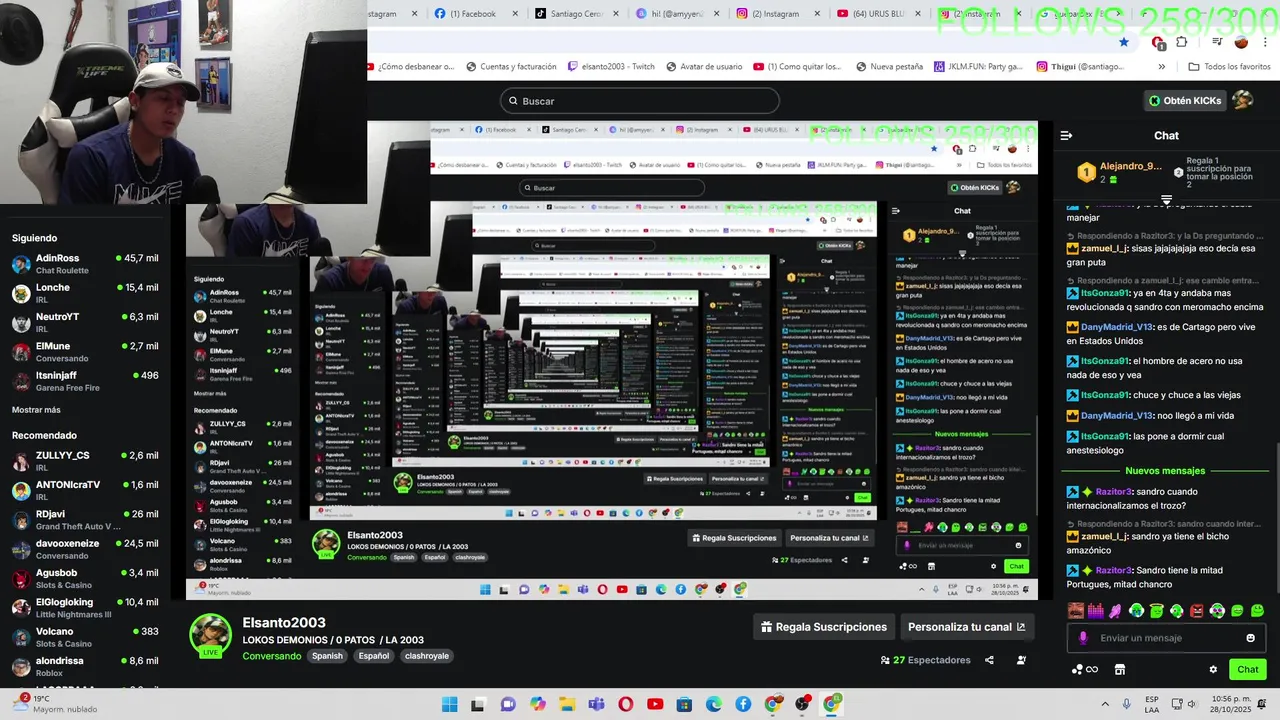Viewport: 1280px width, 720px height.
Task: Click the Spanish language tag
Action: [x=327, y=656]
